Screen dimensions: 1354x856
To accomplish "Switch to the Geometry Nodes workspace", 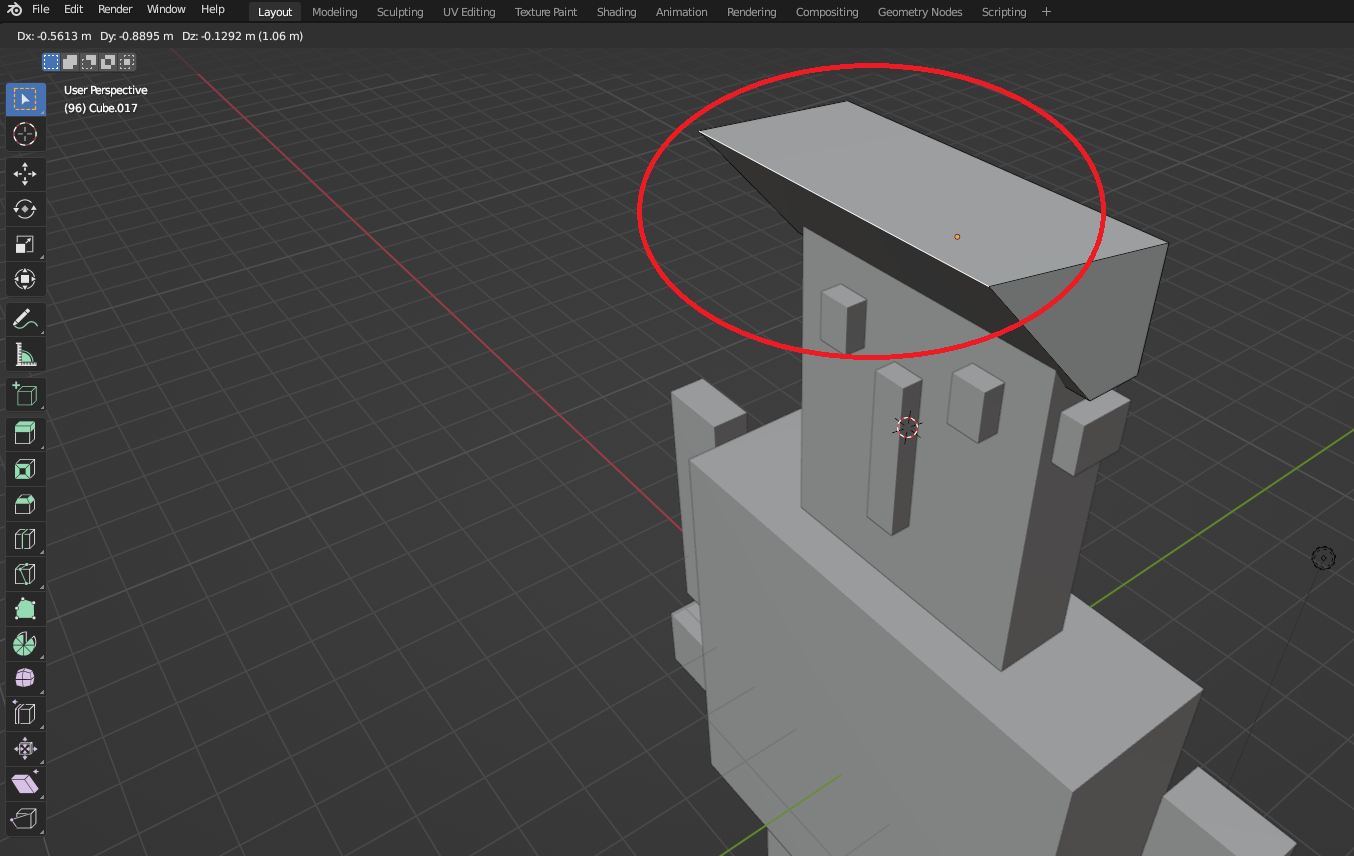I will (x=920, y=12).
